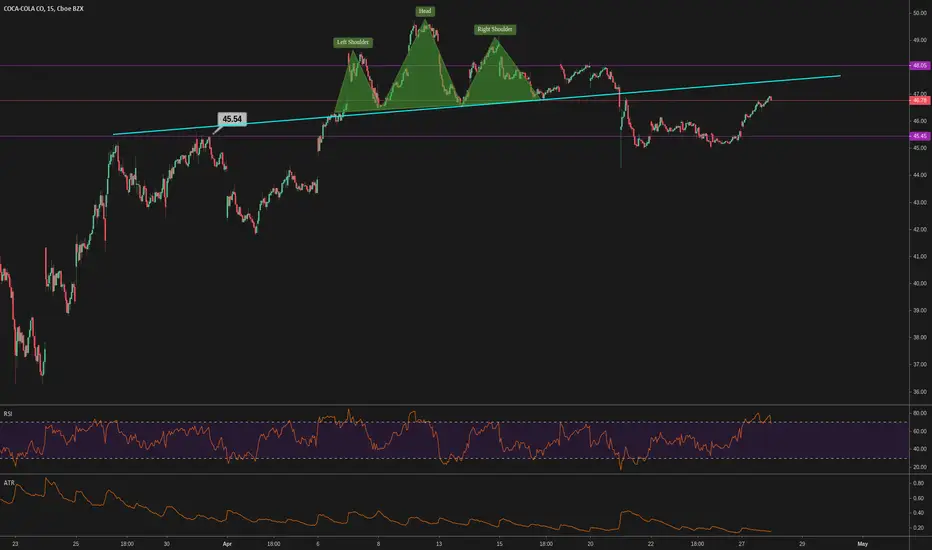Click date 30 on time axis

[166, 543]
